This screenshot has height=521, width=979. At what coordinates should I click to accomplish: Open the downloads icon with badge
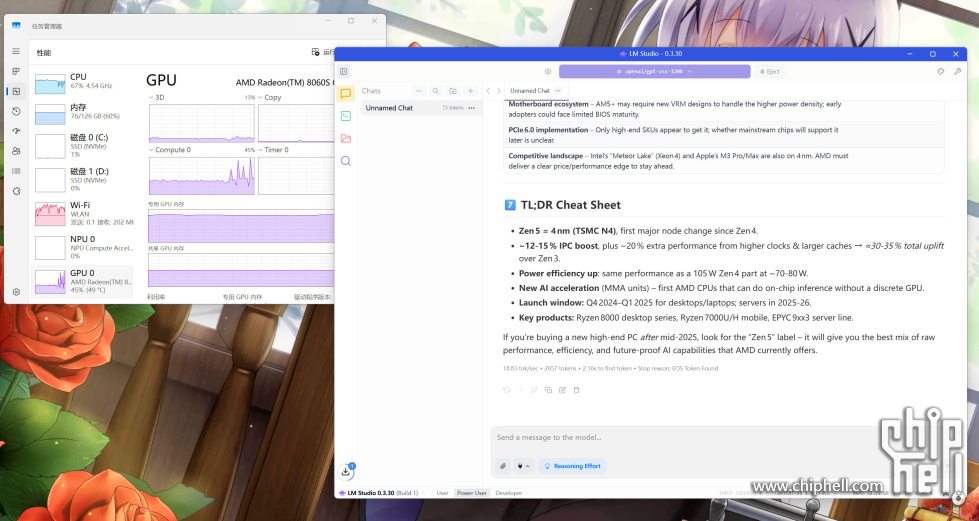coord(346,471)
